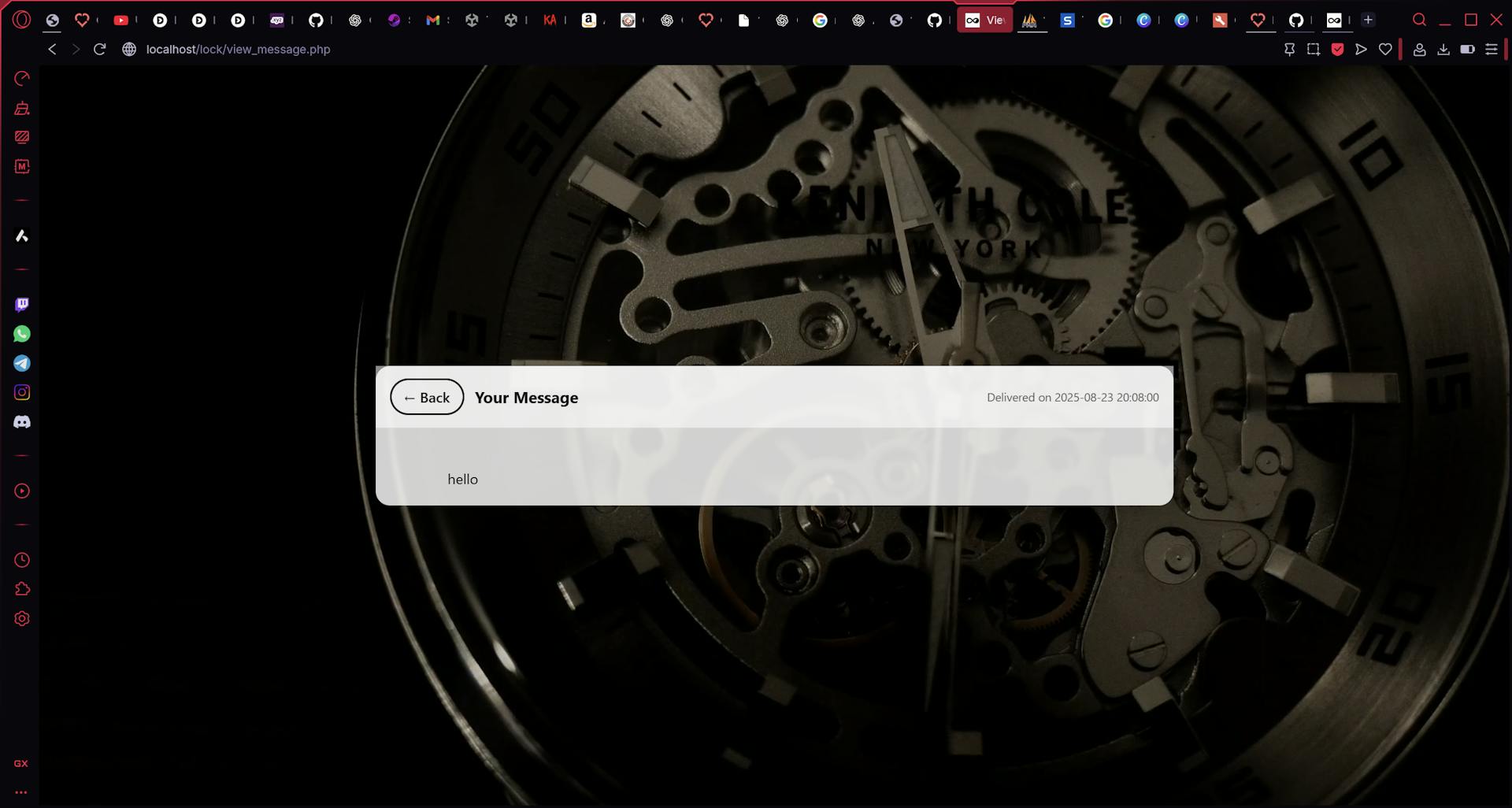Open the send arrow icon in toolbar

pyautogui.click(x=1361, y=49)
